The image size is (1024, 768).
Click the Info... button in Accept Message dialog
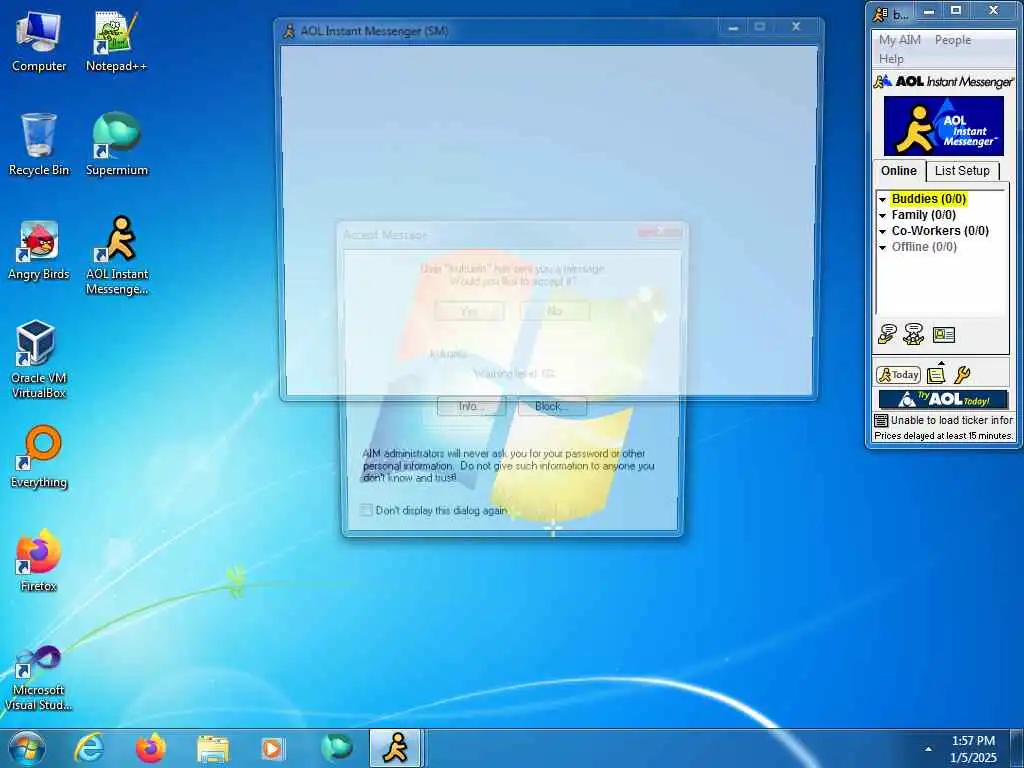pyautogui.click(x=472, y=406)
